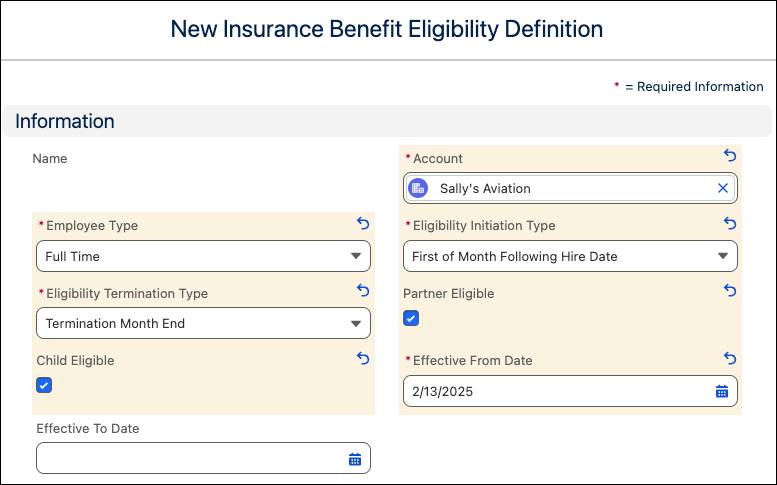Revert the Partner Eligible checkbox change
This screenshot has height=485, width=777.
tap(730, 291)
